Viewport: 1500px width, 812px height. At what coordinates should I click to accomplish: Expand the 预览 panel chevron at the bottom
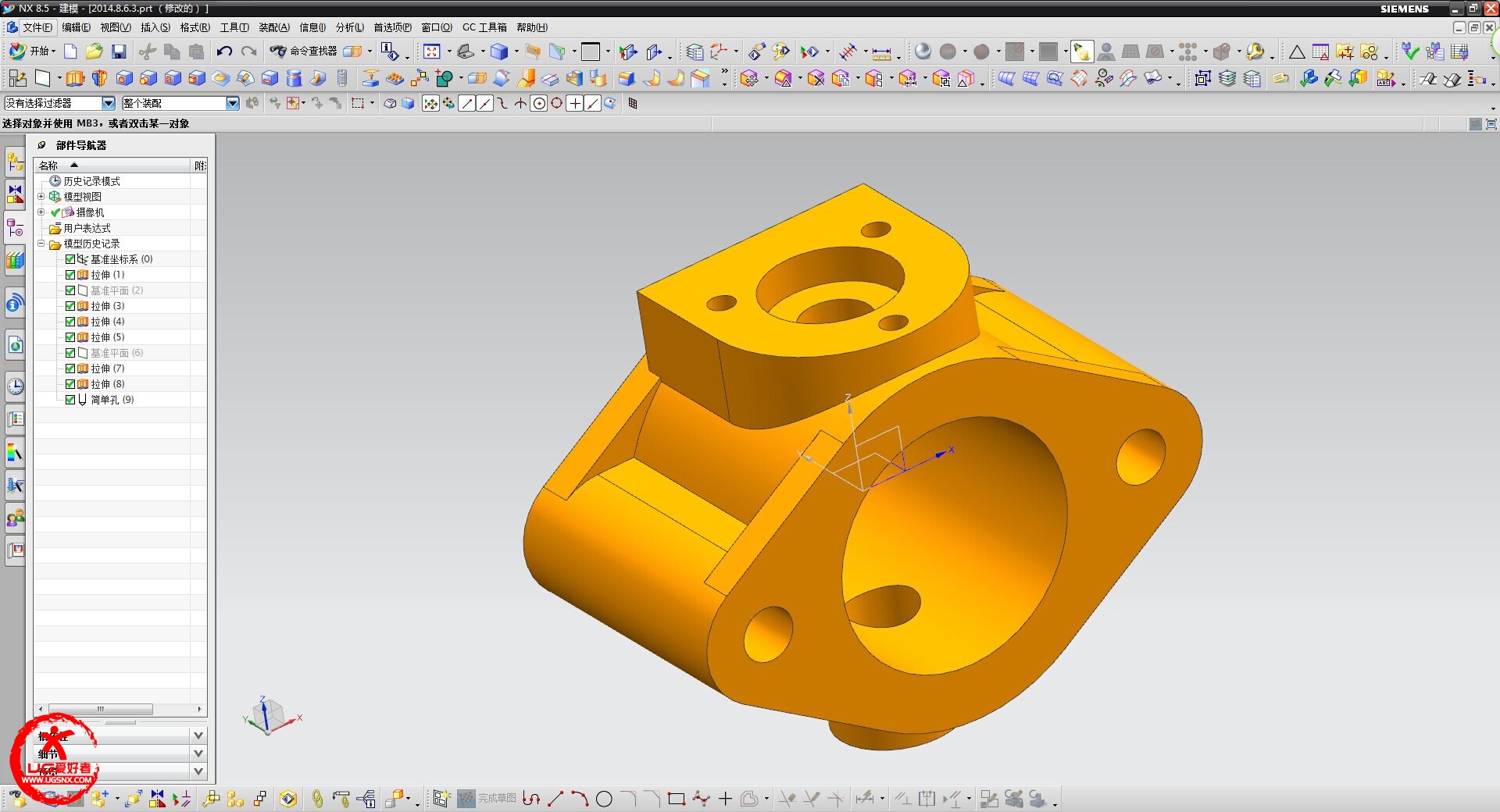[x=198, y=771]
